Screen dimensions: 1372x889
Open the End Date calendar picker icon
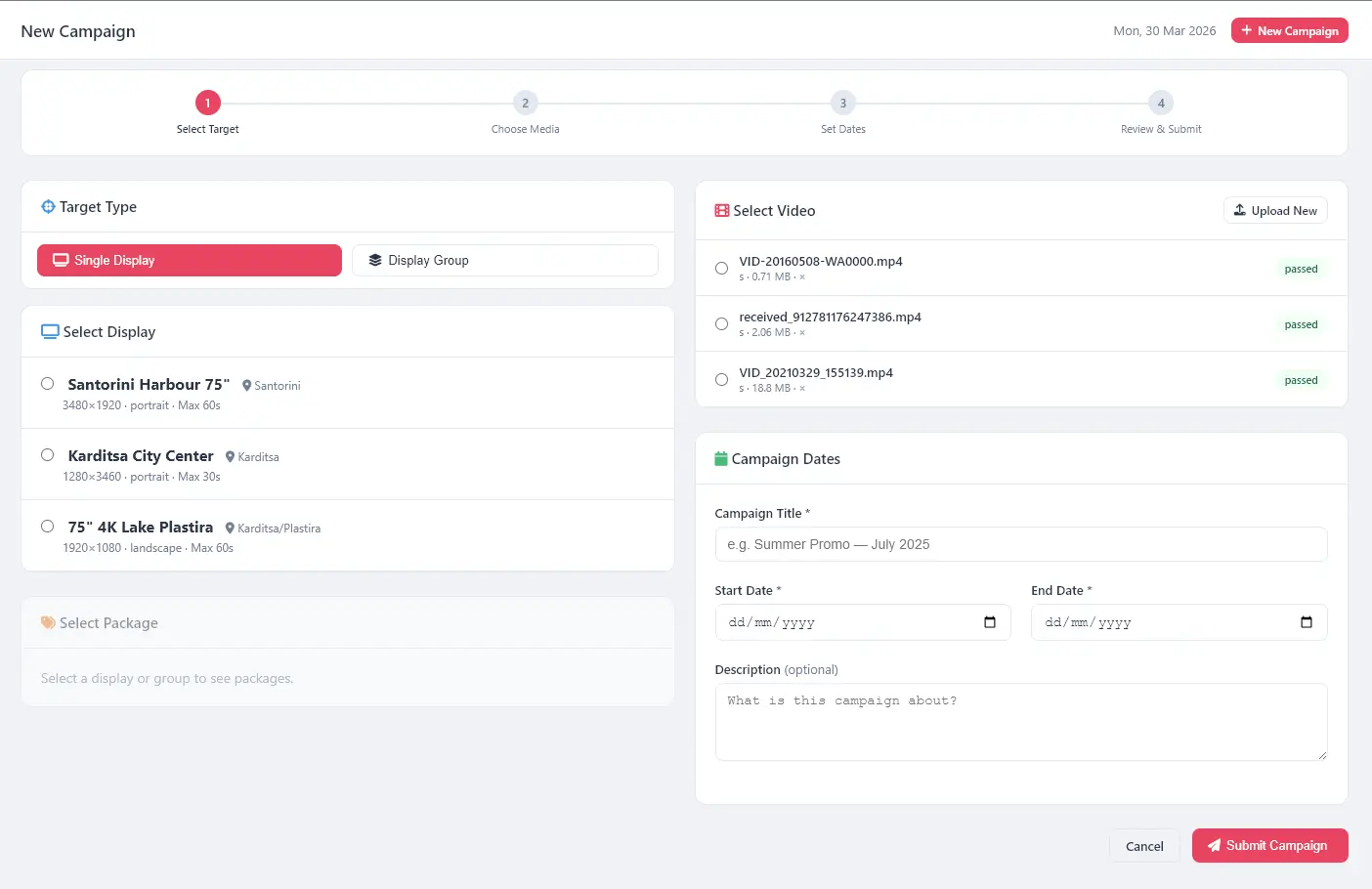[1306, 622]
